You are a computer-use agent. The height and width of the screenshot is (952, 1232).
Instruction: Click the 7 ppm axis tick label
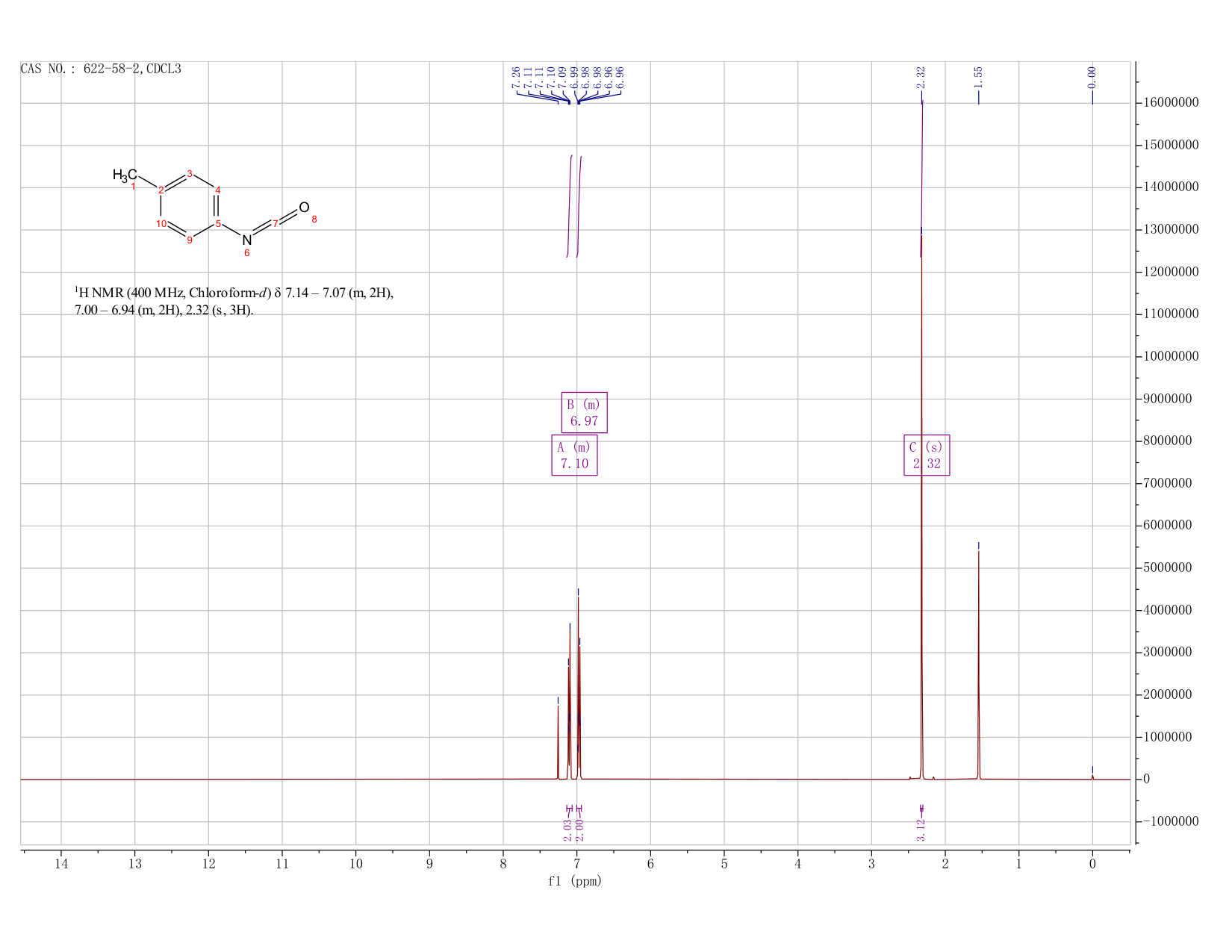click(x=576, y=864)
